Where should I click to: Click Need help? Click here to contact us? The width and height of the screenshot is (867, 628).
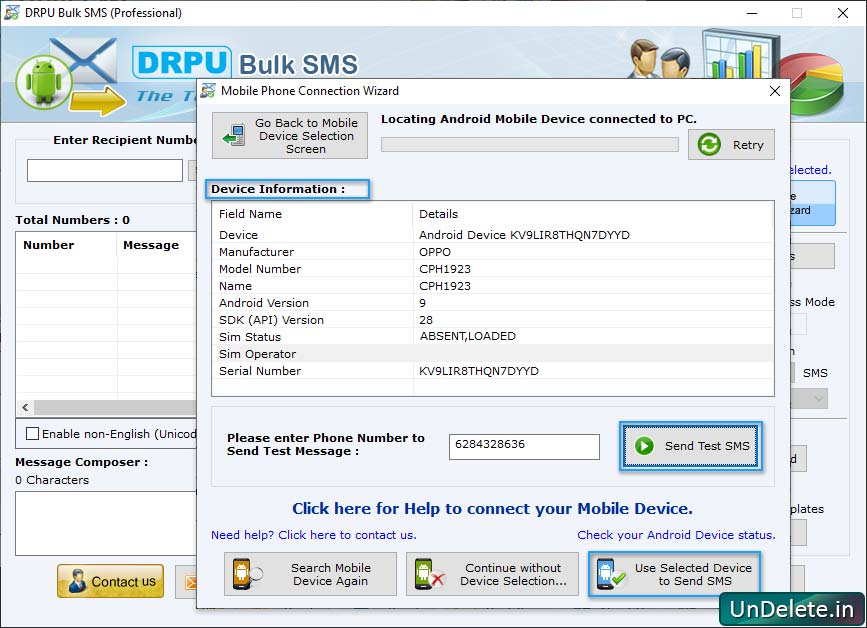pos(314,535)
